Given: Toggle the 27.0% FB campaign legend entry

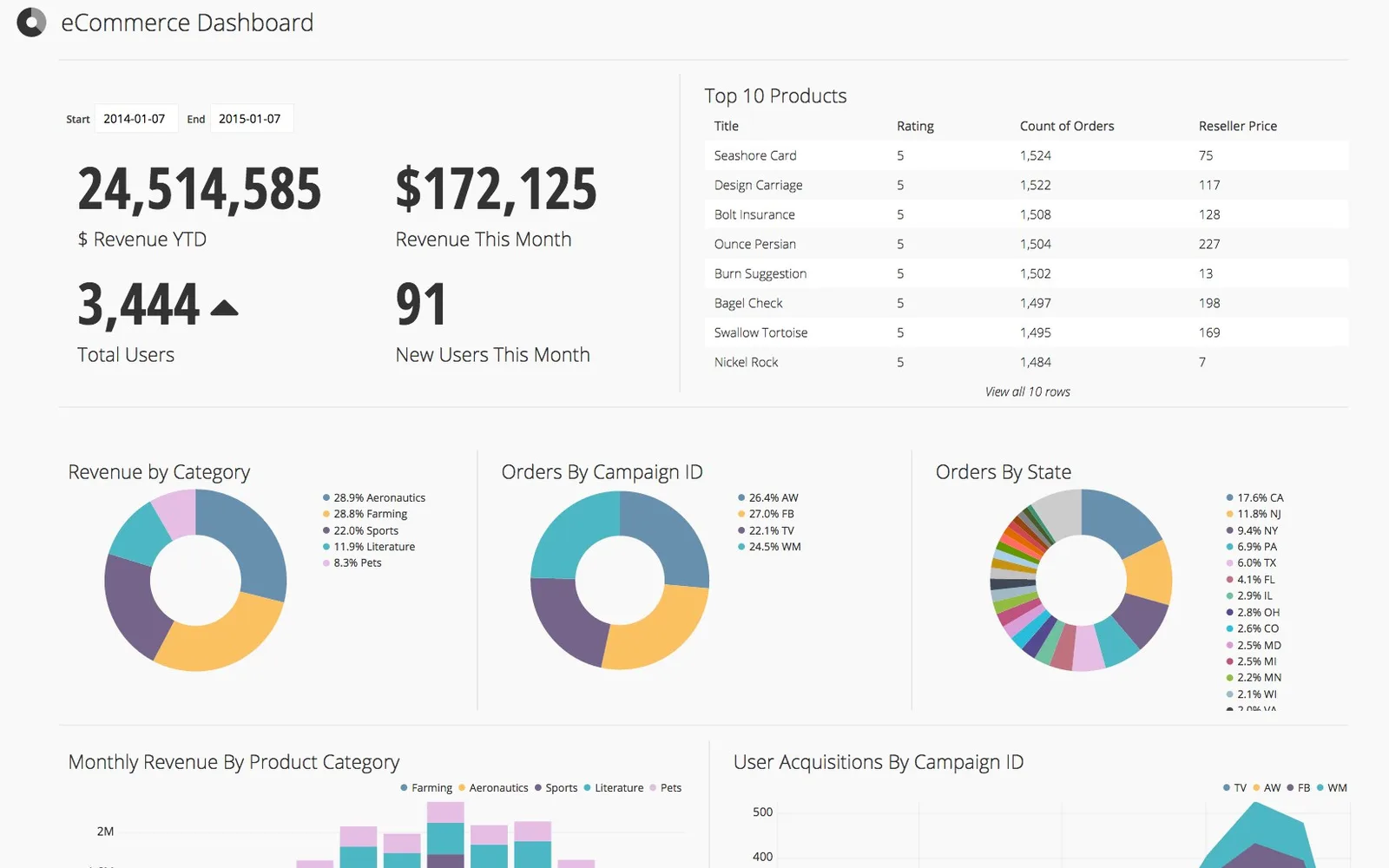Looking at the screenshot, I should tap(766, 514).
